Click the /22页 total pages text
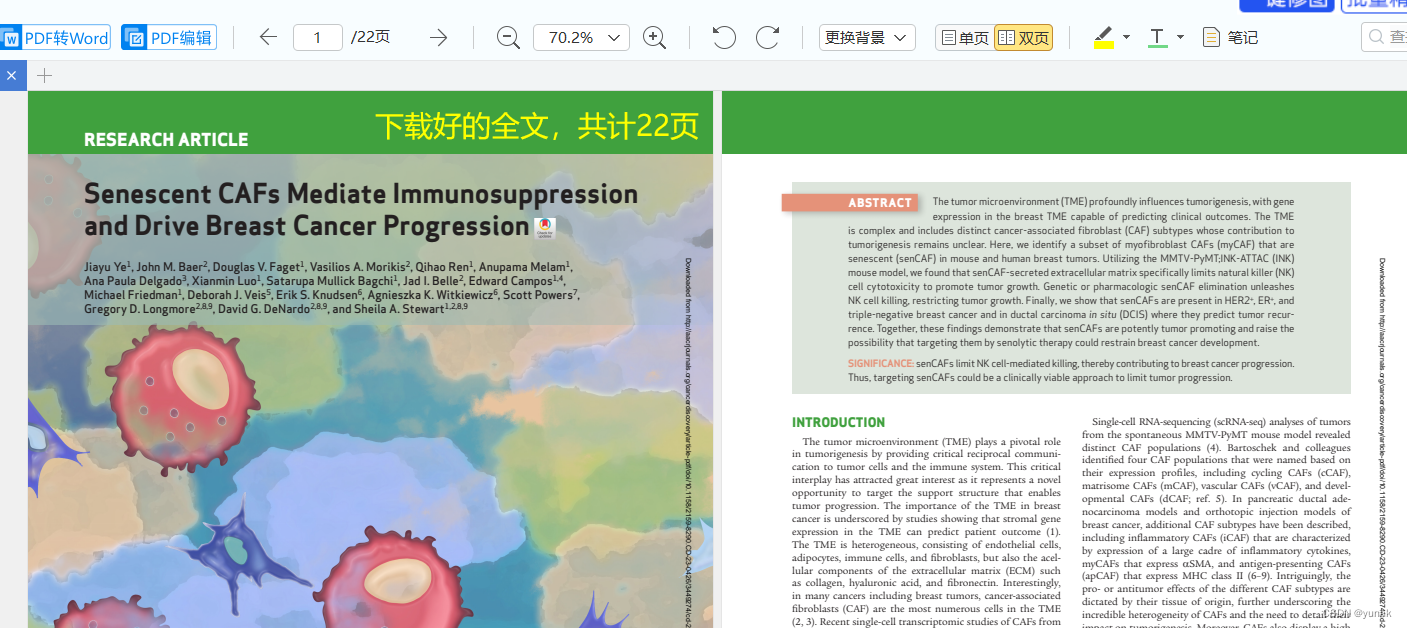The image size is (1407, 628). click(x=370, y=38)
